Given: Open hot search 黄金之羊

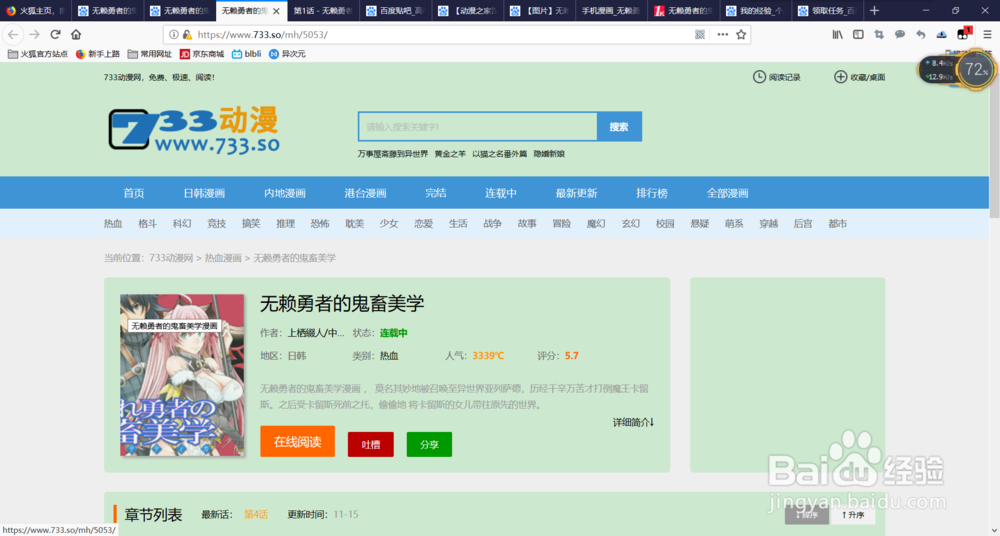Looking at the screenshot, I should [x=450, y=154].
